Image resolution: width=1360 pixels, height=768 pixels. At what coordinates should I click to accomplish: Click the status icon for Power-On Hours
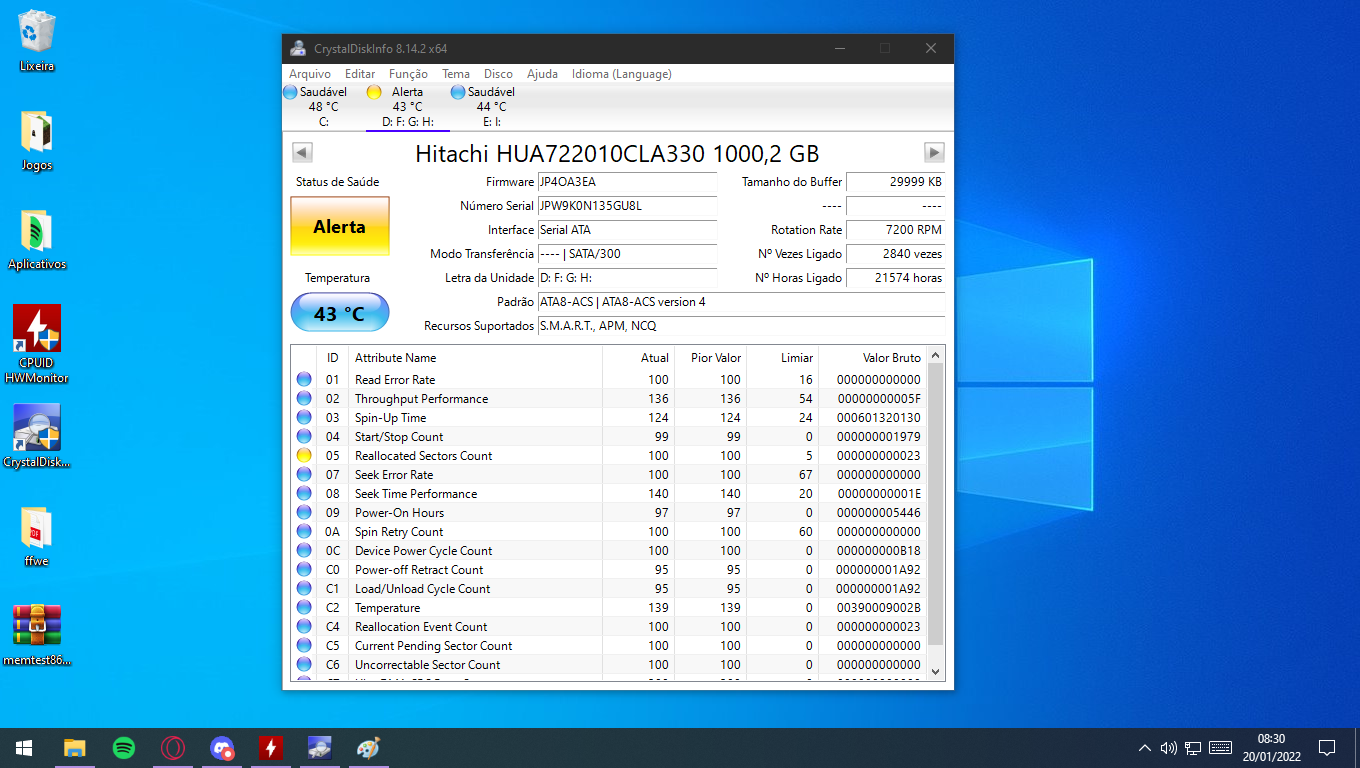coord(304,513)
